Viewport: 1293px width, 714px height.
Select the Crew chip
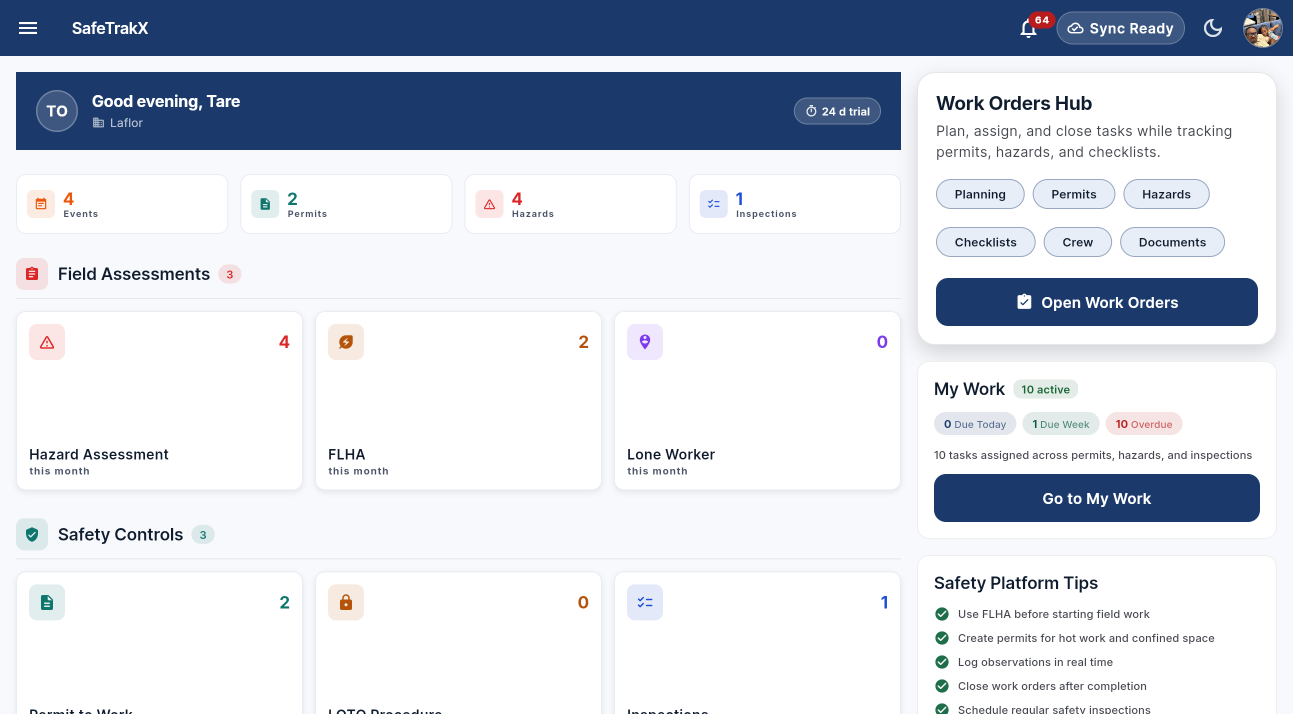pos(1078,242)
